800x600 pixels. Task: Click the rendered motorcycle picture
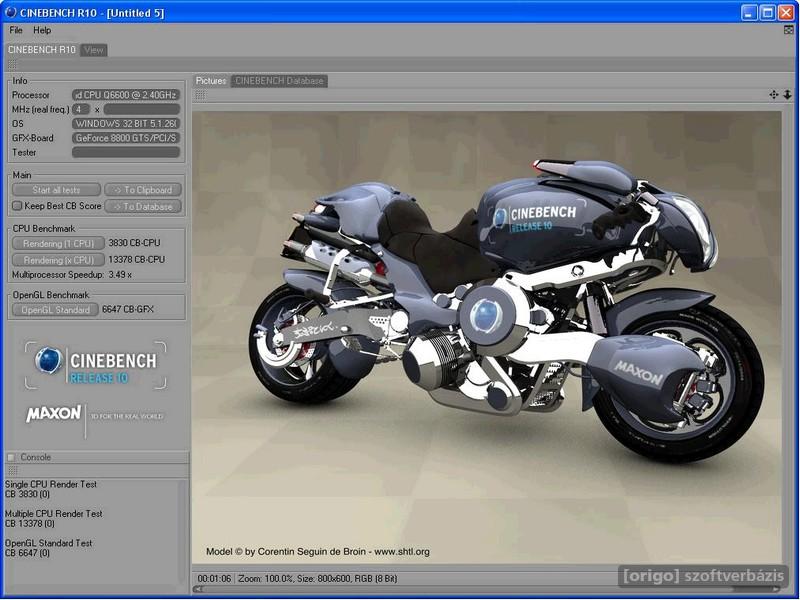[x=487, y=338]
